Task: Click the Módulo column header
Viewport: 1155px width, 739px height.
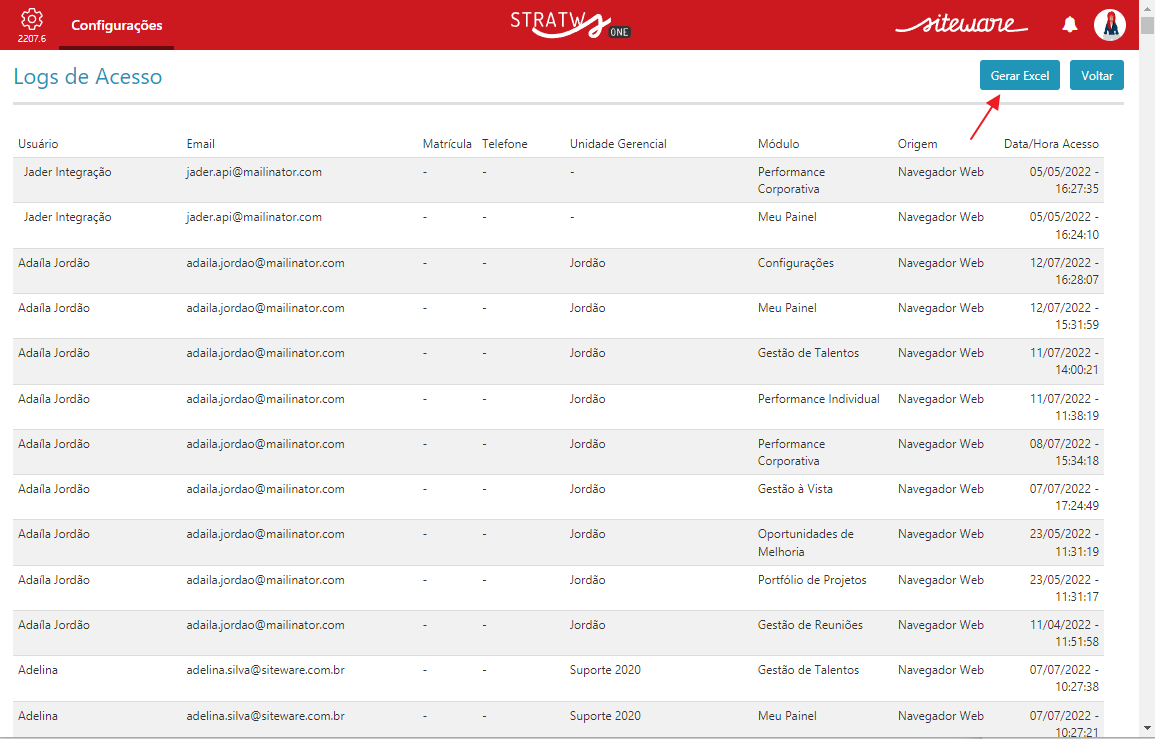Action: [779, 144]
